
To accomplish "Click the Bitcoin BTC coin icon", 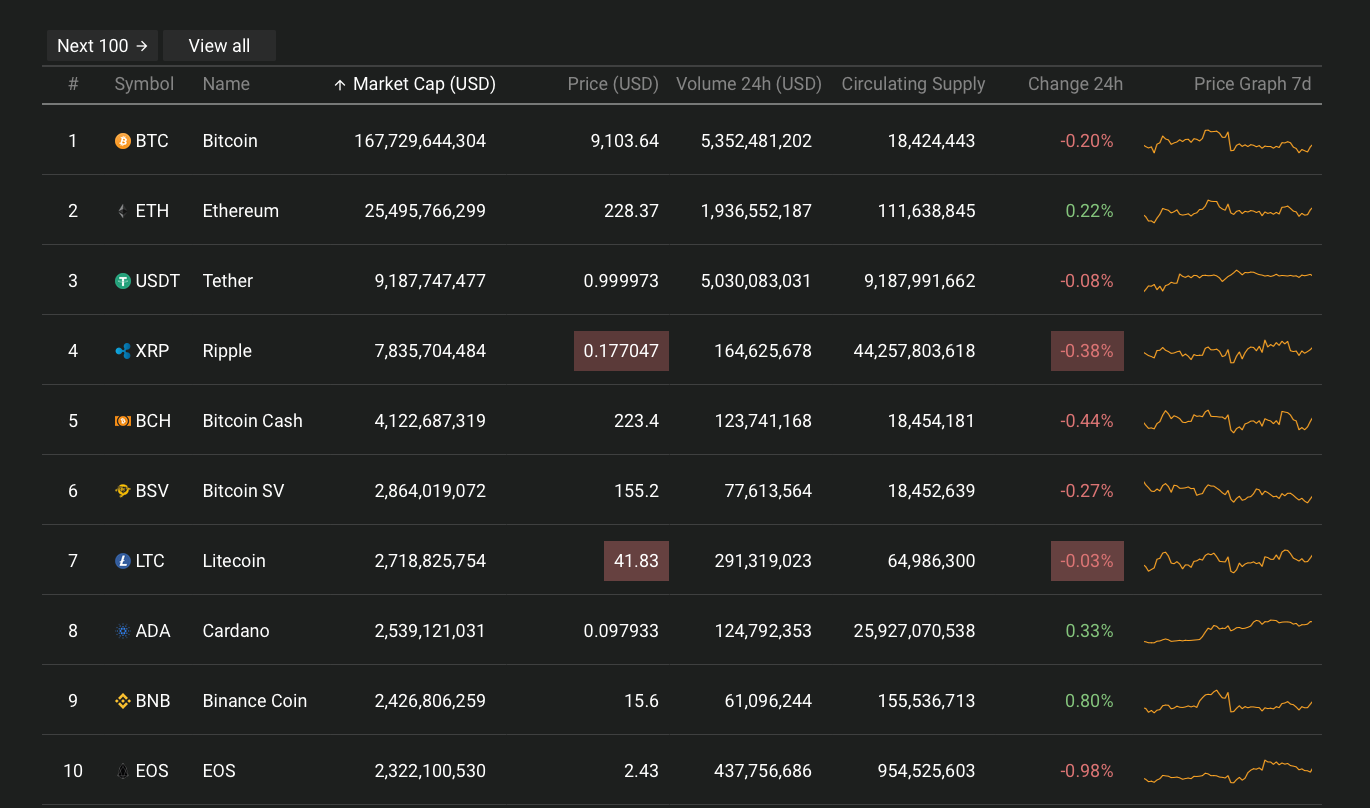I will 123,141.
